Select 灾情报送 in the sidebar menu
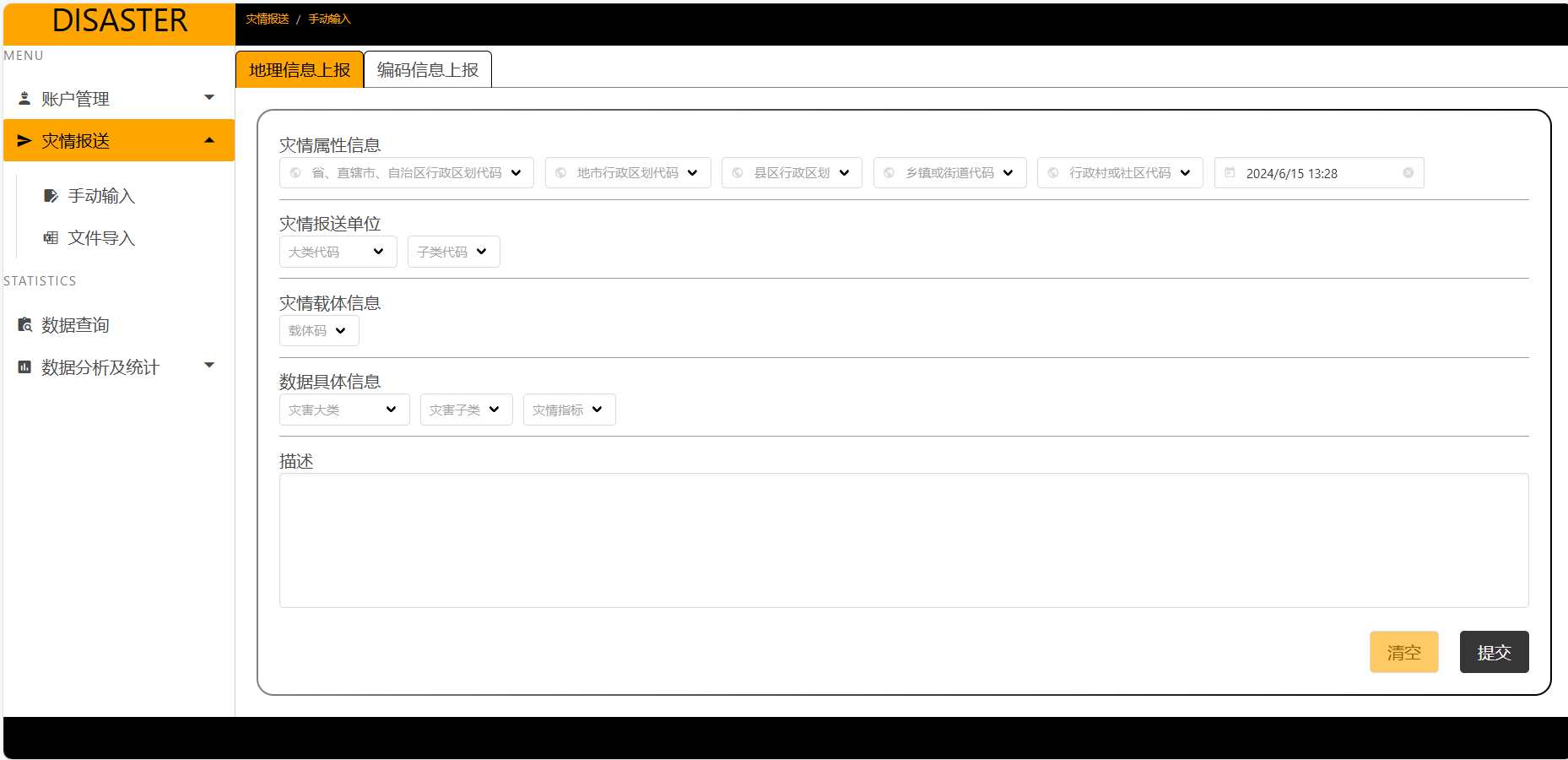Image resolution: width=1568 pixels, height=760 pixels. (119, 140)
